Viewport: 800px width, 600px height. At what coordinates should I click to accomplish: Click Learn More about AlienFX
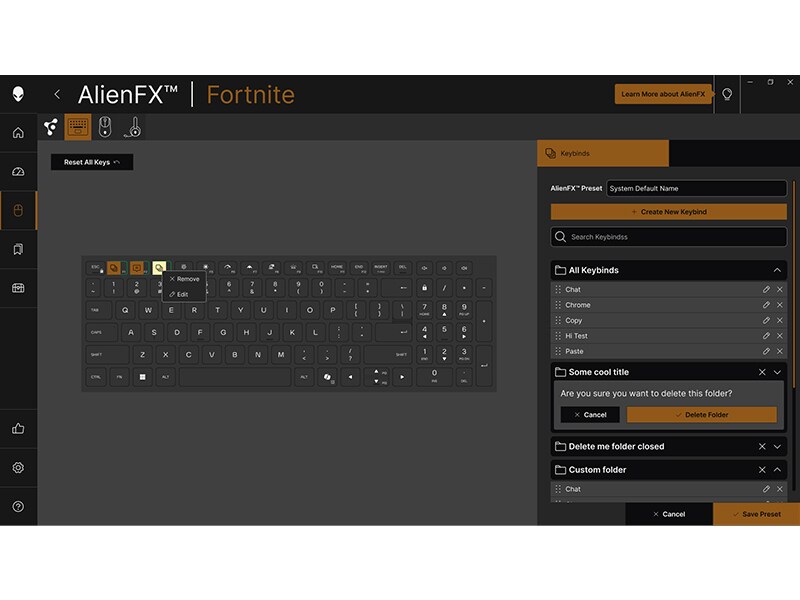pos(663,94)
